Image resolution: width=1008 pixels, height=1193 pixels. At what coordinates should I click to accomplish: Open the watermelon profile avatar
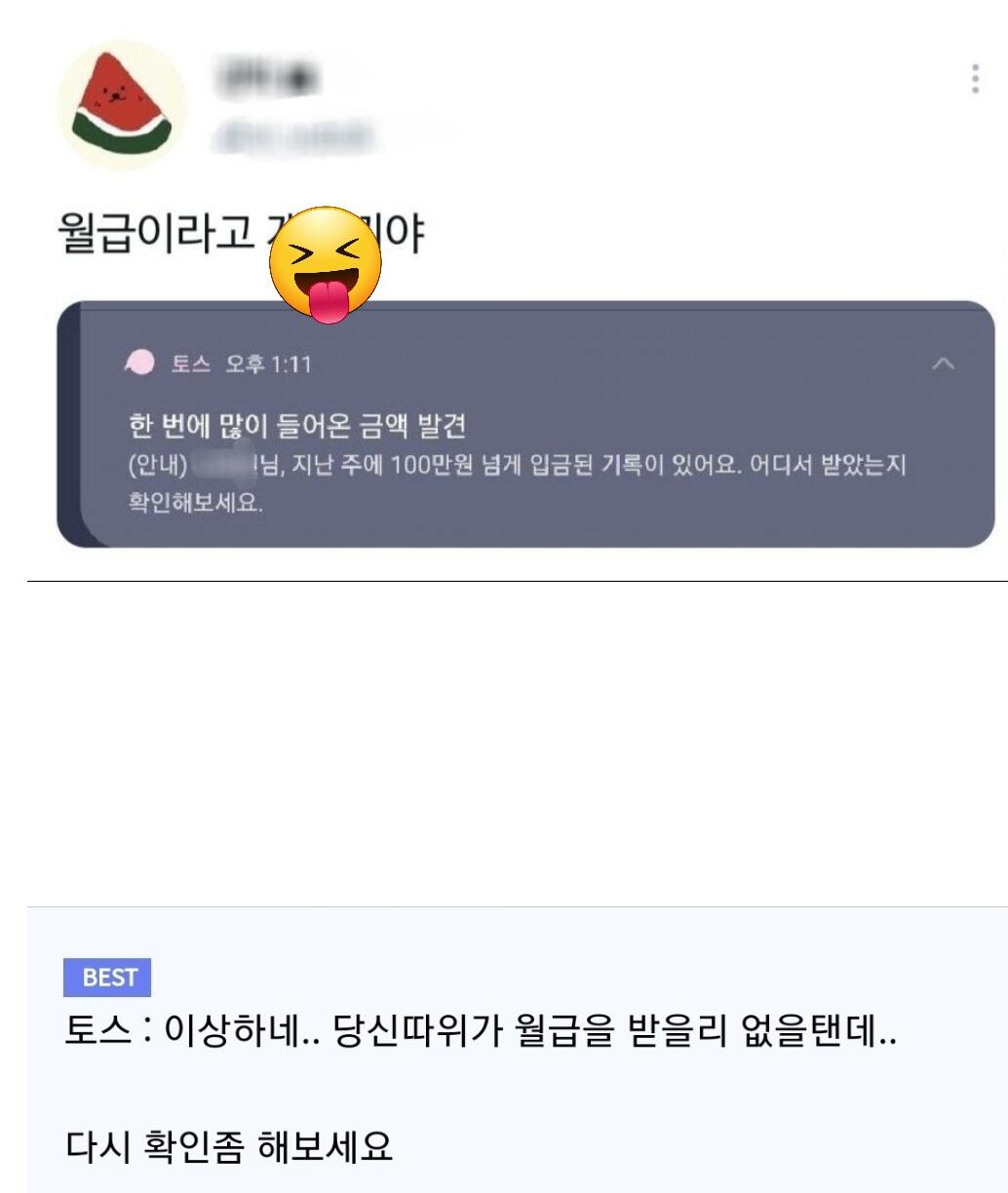[x=122, y=105]
